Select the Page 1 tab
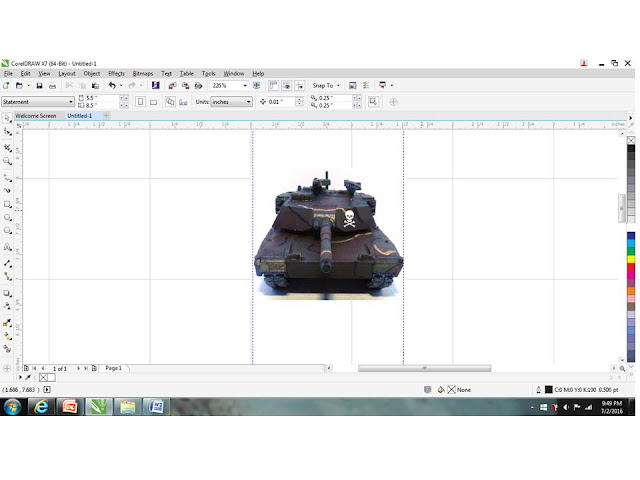This screenshot has width=640, height=480. pos(113,368)
